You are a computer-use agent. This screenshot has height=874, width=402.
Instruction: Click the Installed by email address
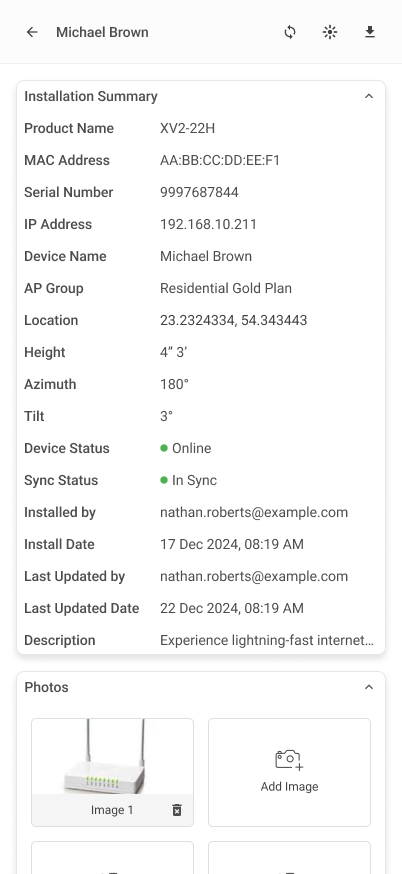click(254, 512)
